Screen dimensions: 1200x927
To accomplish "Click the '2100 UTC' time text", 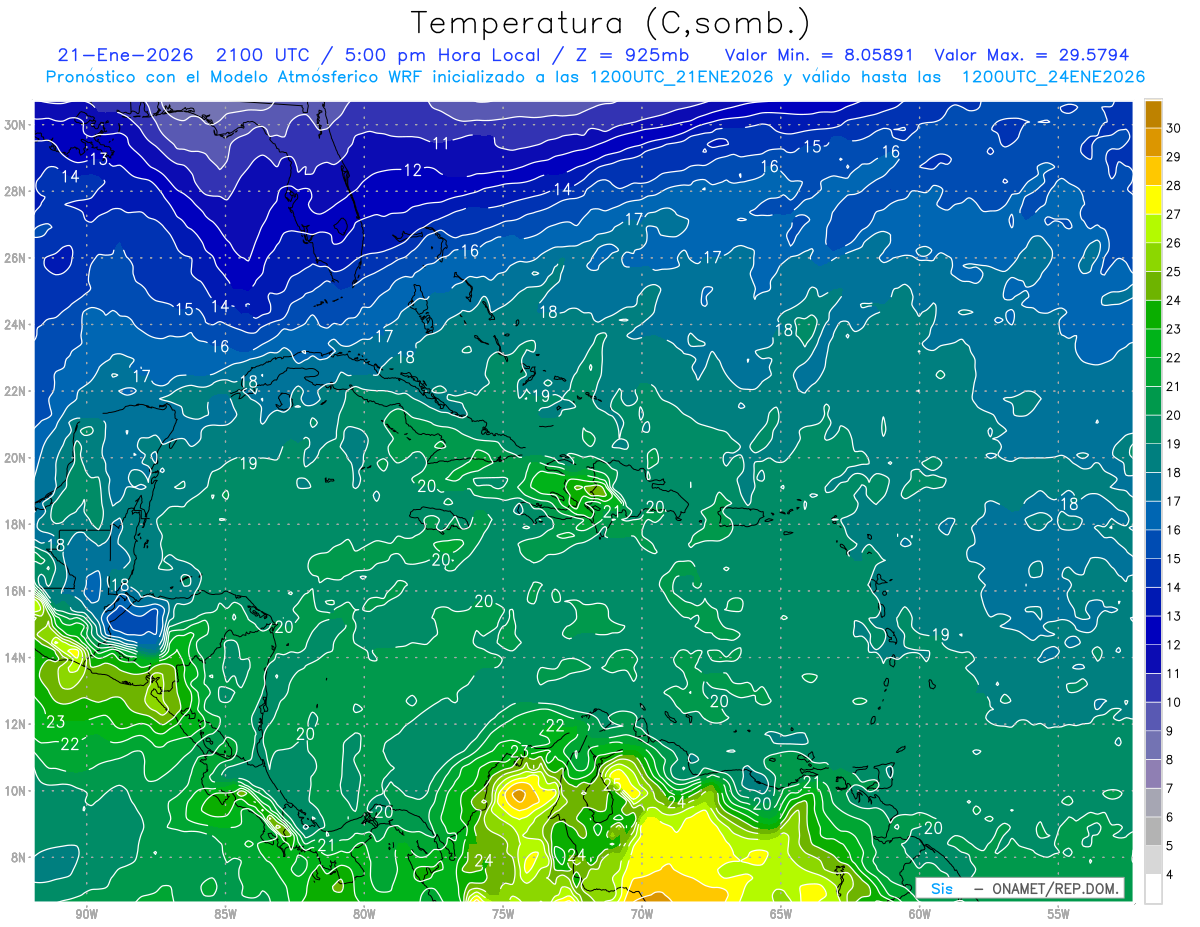I will tap(265, 55).
